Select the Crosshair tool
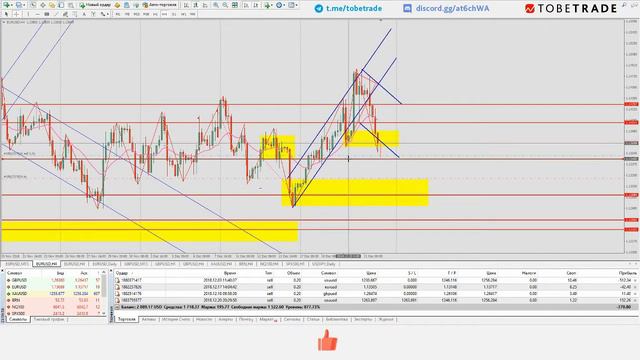640x360 pixels. (17, 14)
